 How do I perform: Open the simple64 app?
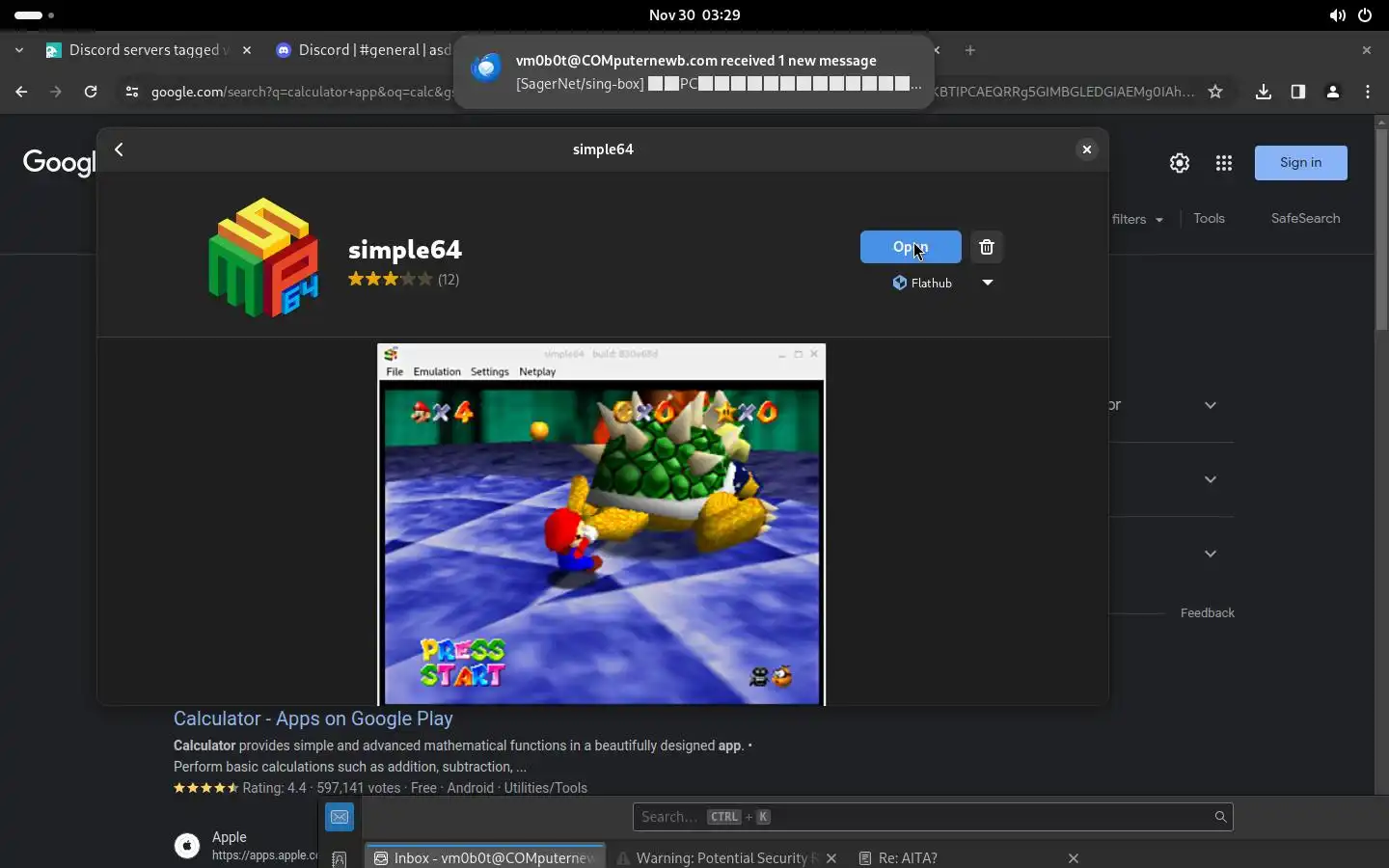[x=911, y=247]
